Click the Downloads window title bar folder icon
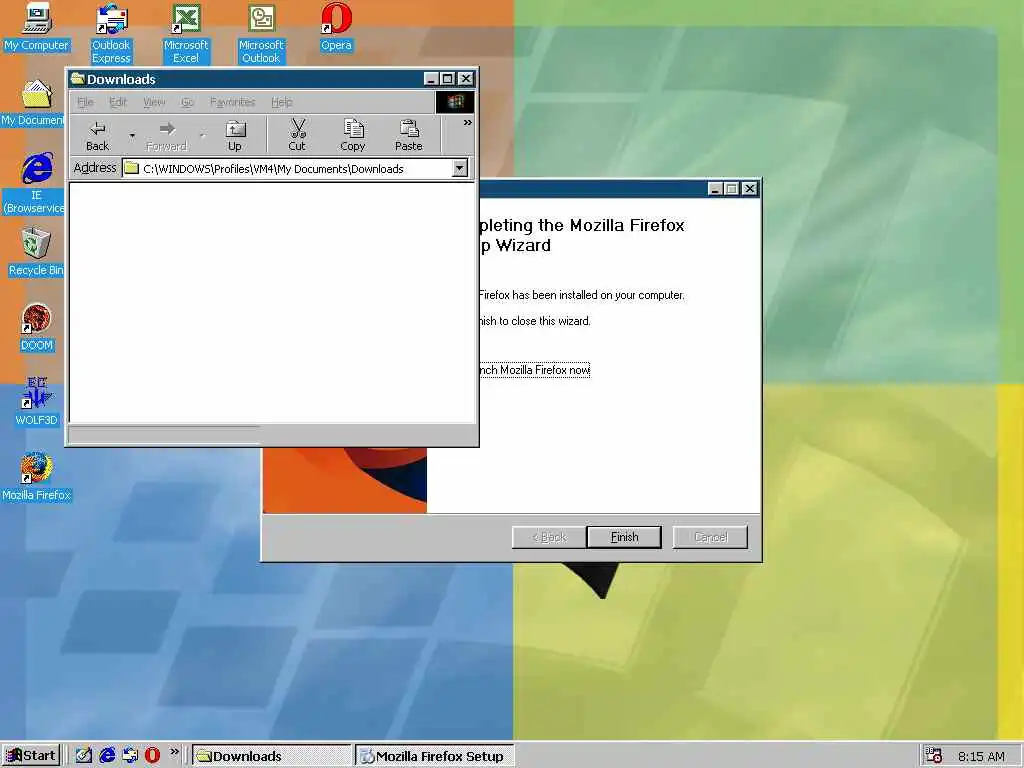This screenshot has height=768, width=1024. [78, 78]
